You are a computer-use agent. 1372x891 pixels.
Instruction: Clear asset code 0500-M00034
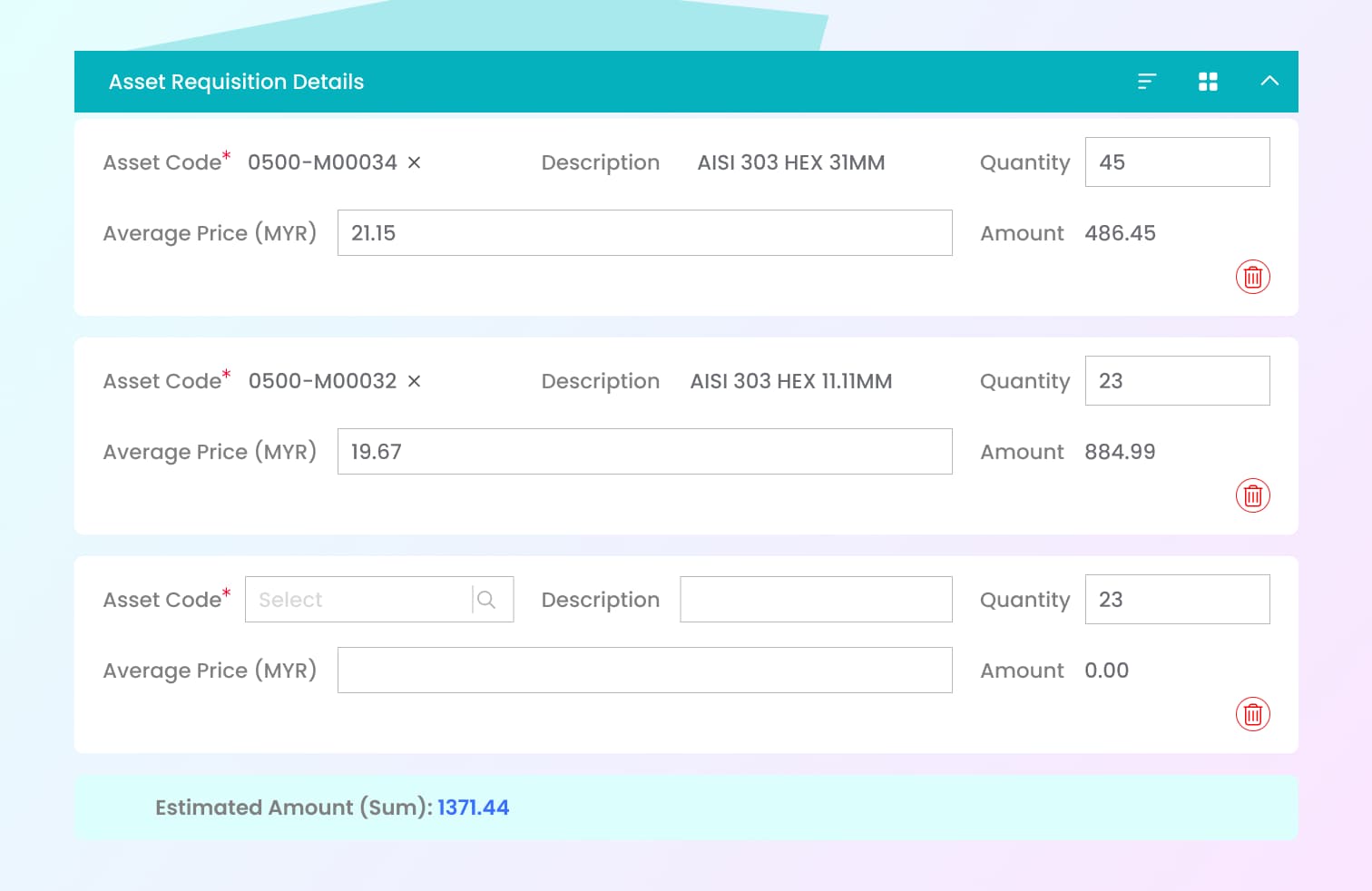click(x=414, y=162)
